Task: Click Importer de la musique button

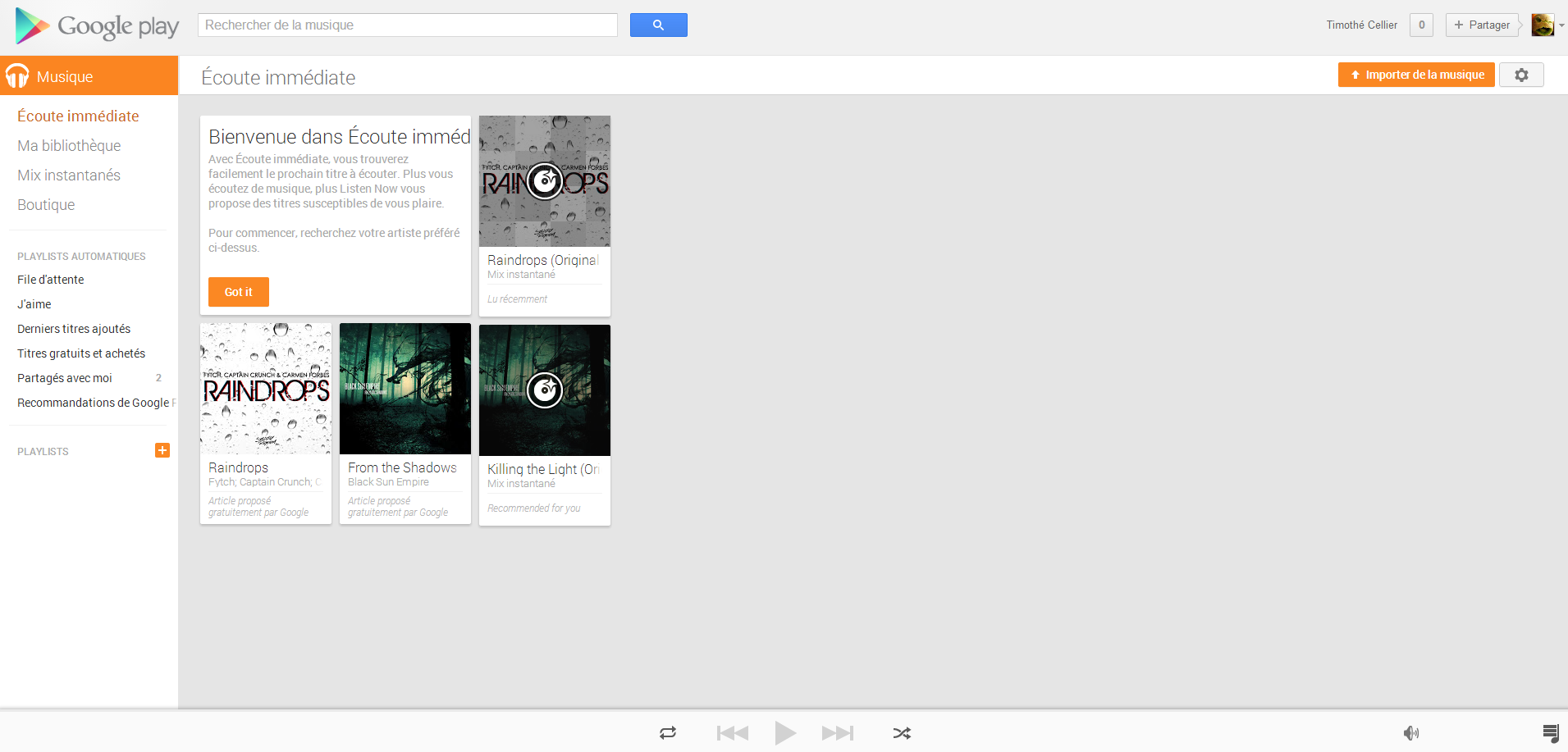Action: coord(1416,75)
